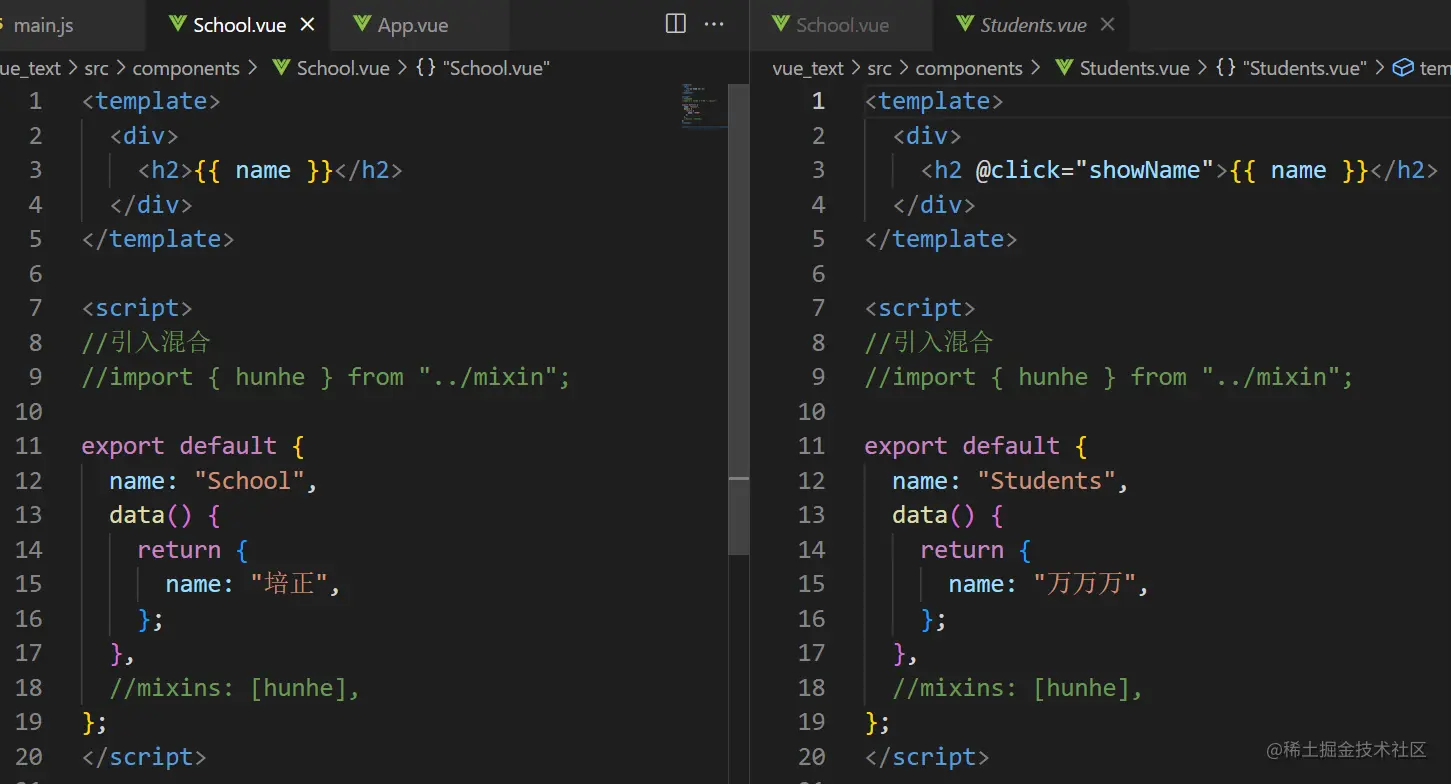Screen dimensions: 1451x784
Task: Click Vue logo on School.vue tab beside Students.vue
Action: [781, 25]
